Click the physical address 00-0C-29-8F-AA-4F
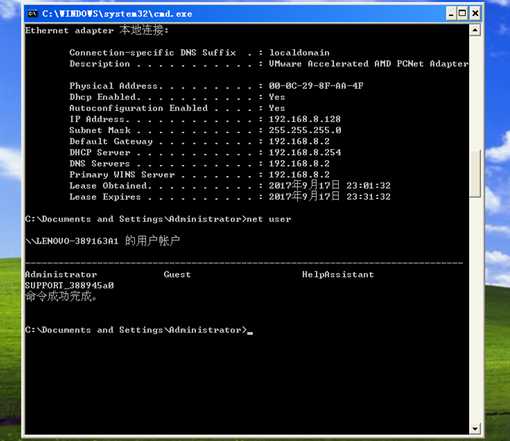This screenshot has width=510, height=441. (316, 86)
